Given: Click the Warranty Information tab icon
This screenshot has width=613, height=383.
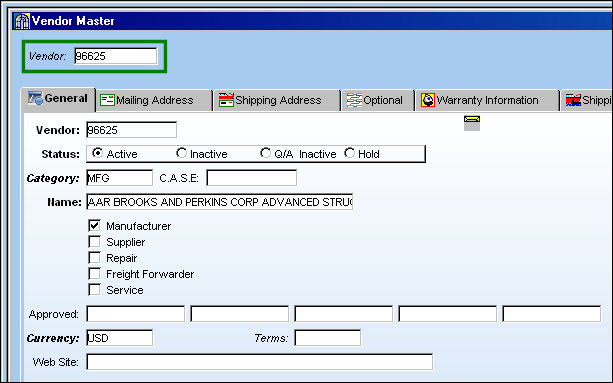Looking at the screenshot, I should click(428, 100).
